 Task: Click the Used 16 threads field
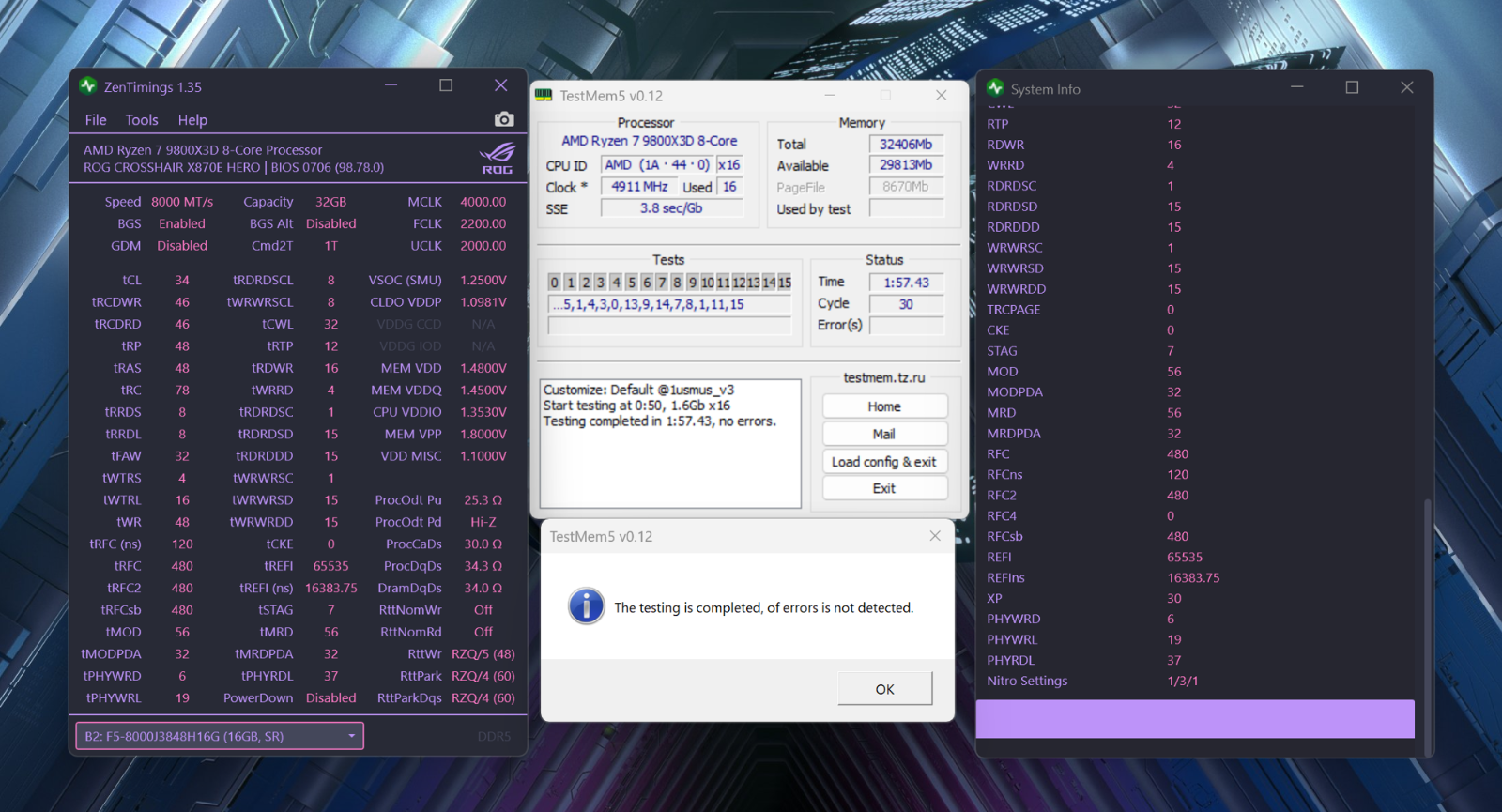729,187
